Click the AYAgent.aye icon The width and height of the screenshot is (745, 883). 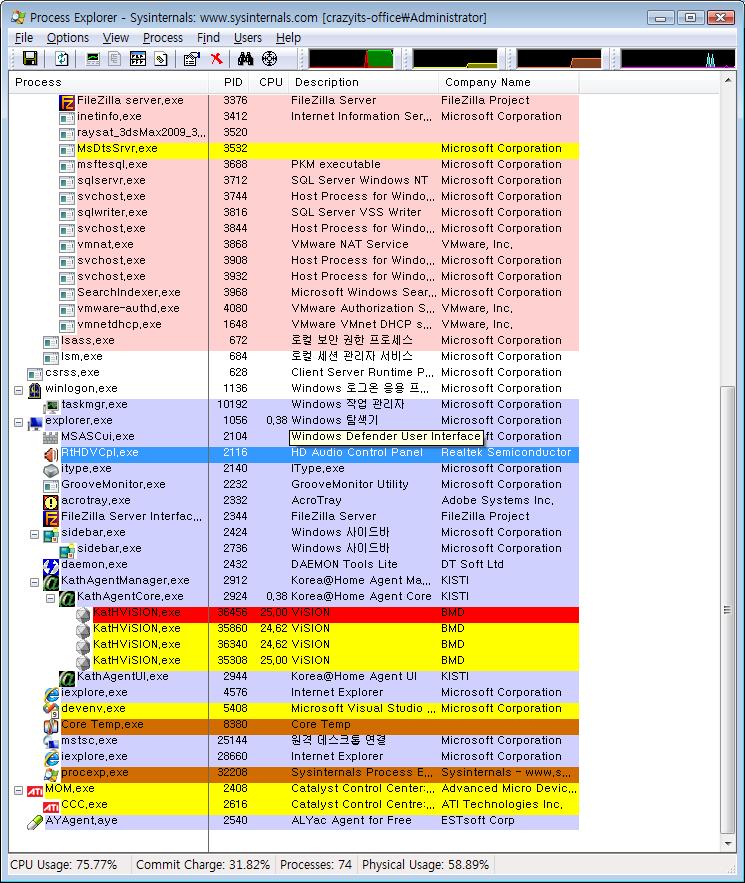point(35,822)
